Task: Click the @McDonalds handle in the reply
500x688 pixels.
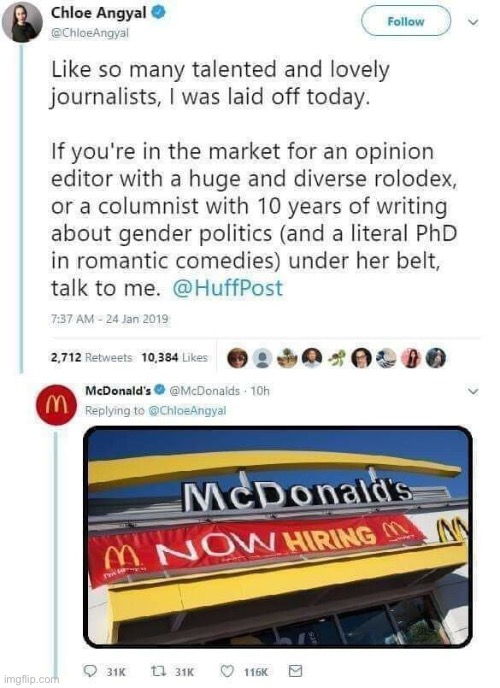Action: [204, 390]
